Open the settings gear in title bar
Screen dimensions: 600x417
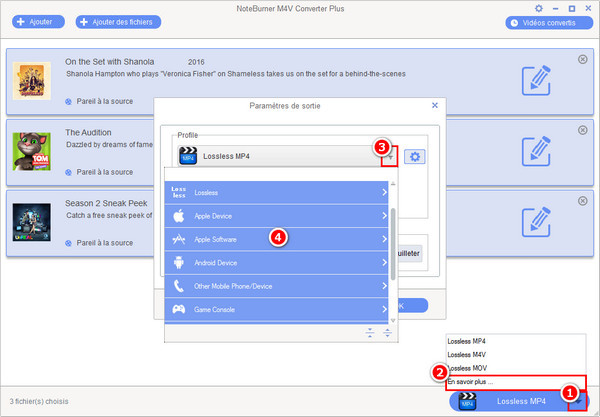point(539,8)
